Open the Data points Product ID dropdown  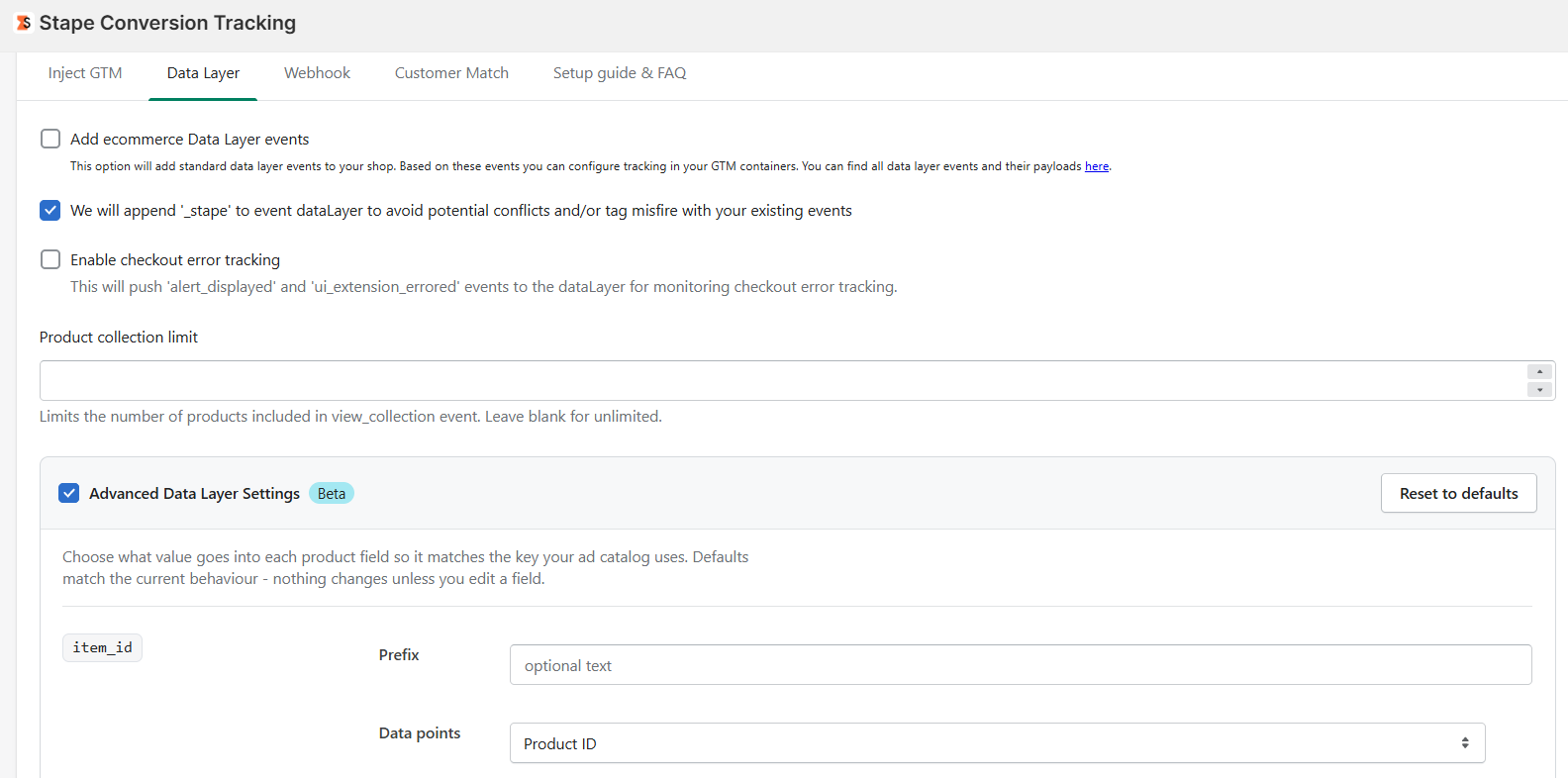pos(997,743)
